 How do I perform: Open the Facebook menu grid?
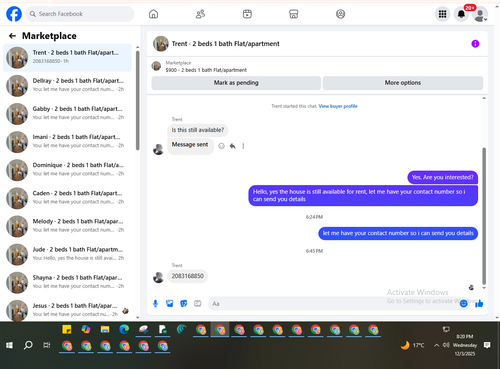coord(442,14)
